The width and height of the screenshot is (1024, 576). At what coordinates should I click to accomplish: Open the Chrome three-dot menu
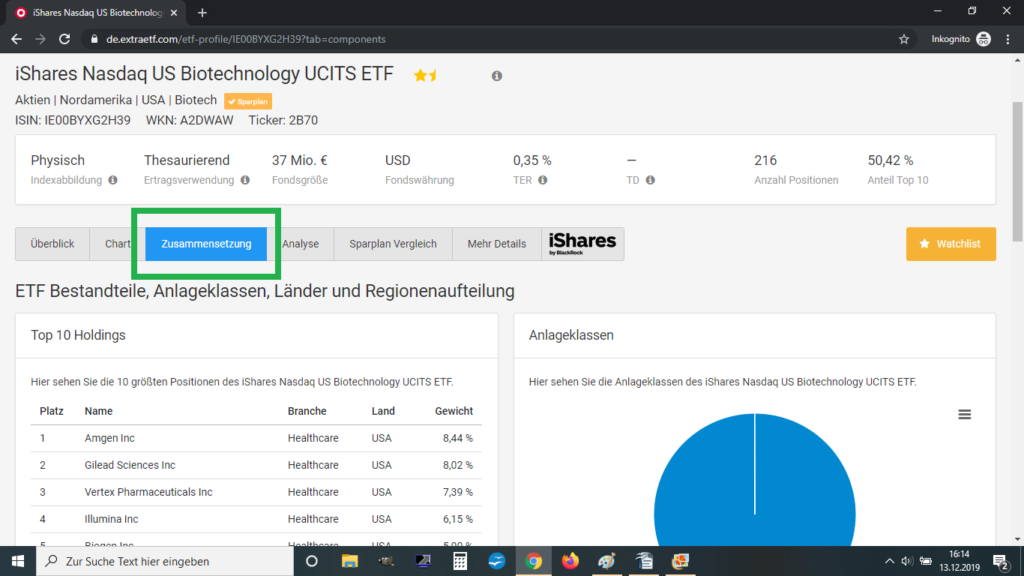1008,39
